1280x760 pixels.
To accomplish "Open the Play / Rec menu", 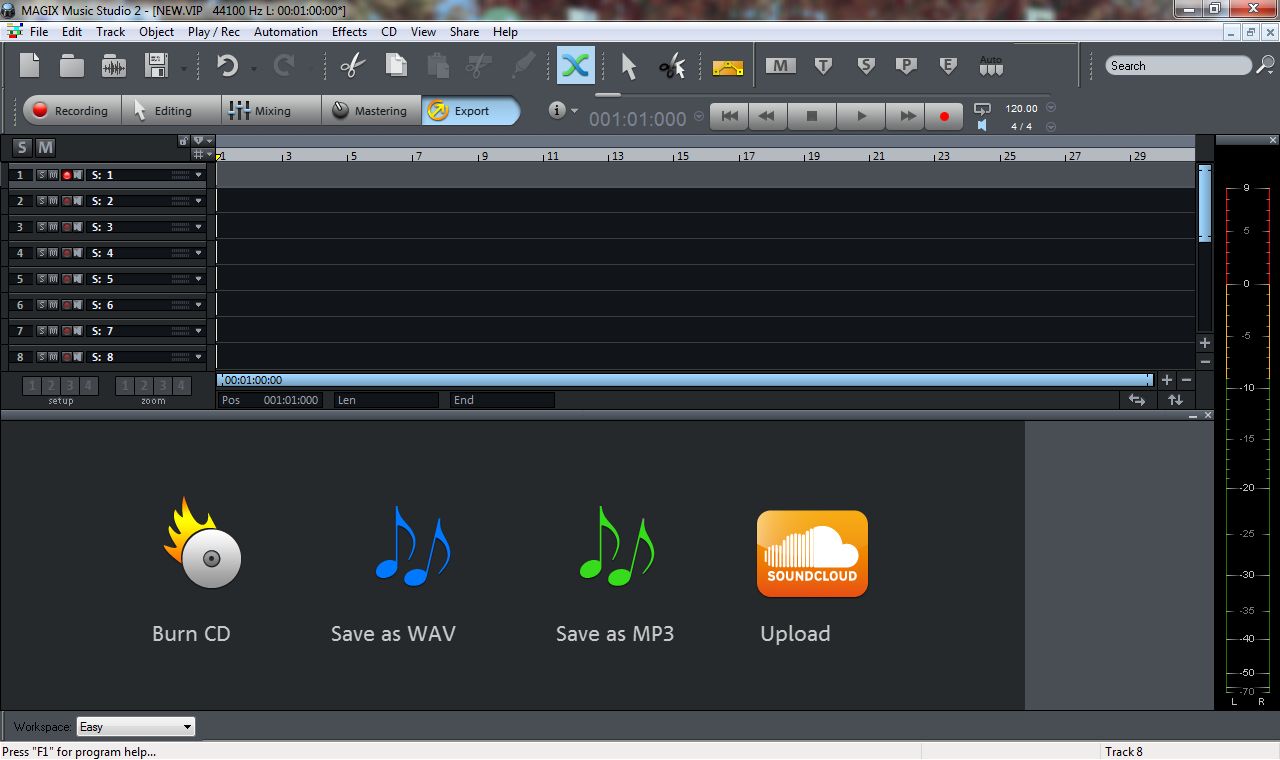I will (x=214, y=32).
